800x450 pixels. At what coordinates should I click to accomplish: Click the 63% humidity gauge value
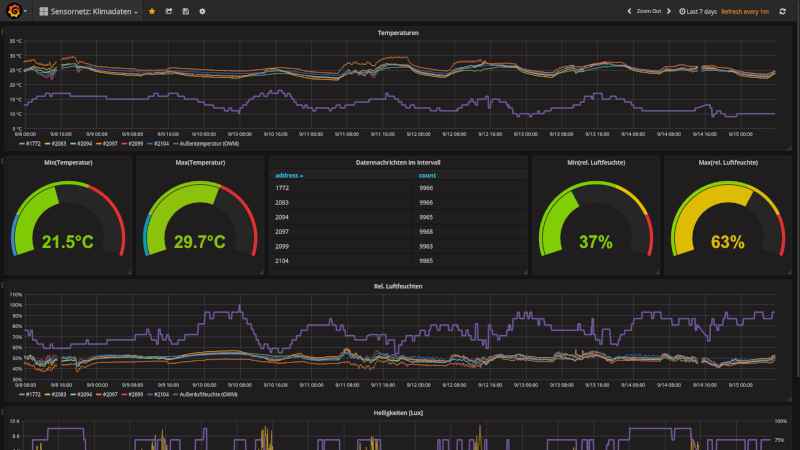click(728, 242)
